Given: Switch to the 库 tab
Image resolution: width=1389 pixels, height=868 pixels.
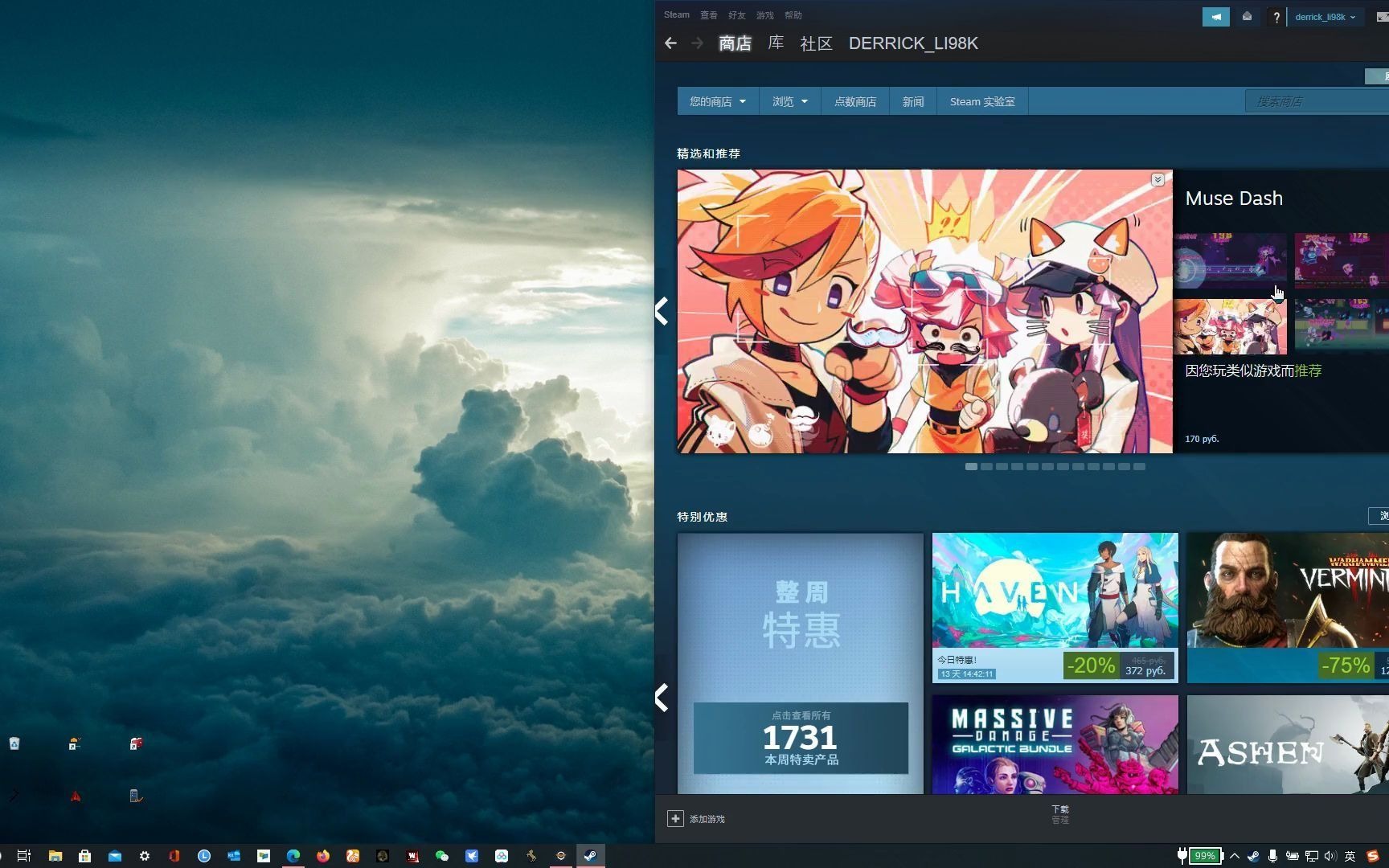Looking at the screenshot, I should pos(776,43).
